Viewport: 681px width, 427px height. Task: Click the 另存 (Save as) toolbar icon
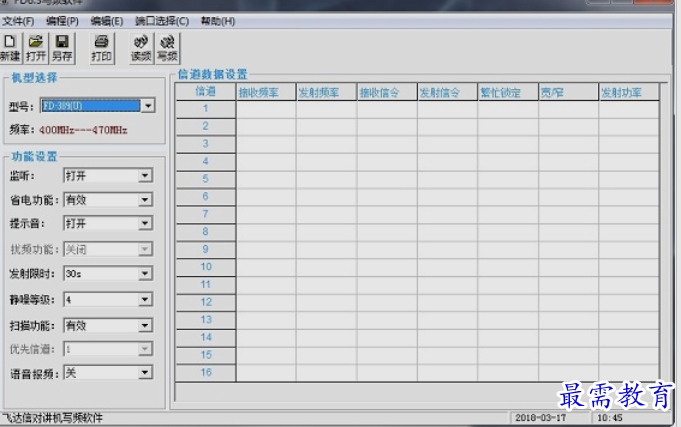point(62,48)
